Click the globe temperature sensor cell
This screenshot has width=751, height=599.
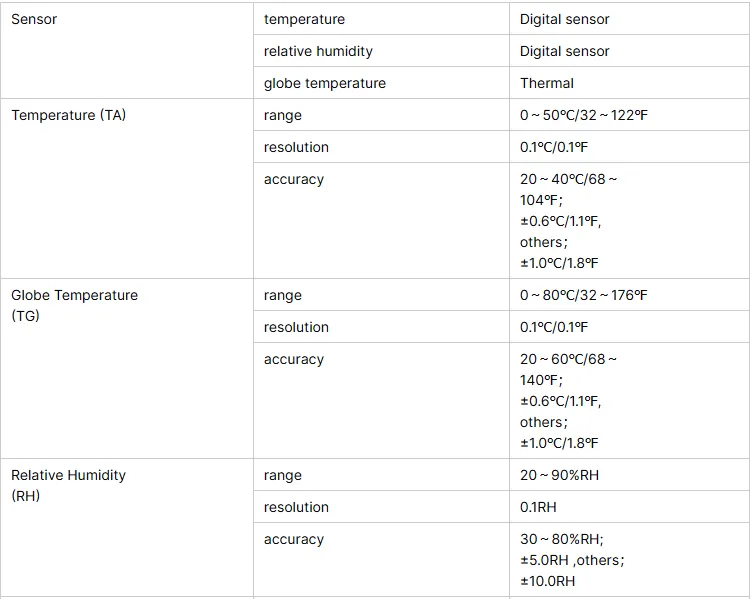click(381, 83)
